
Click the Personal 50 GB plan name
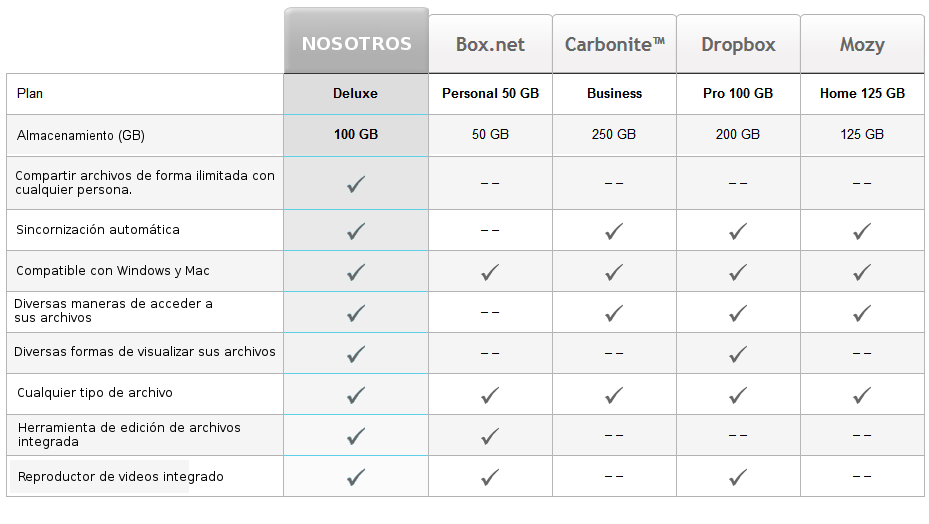[490, 94]
